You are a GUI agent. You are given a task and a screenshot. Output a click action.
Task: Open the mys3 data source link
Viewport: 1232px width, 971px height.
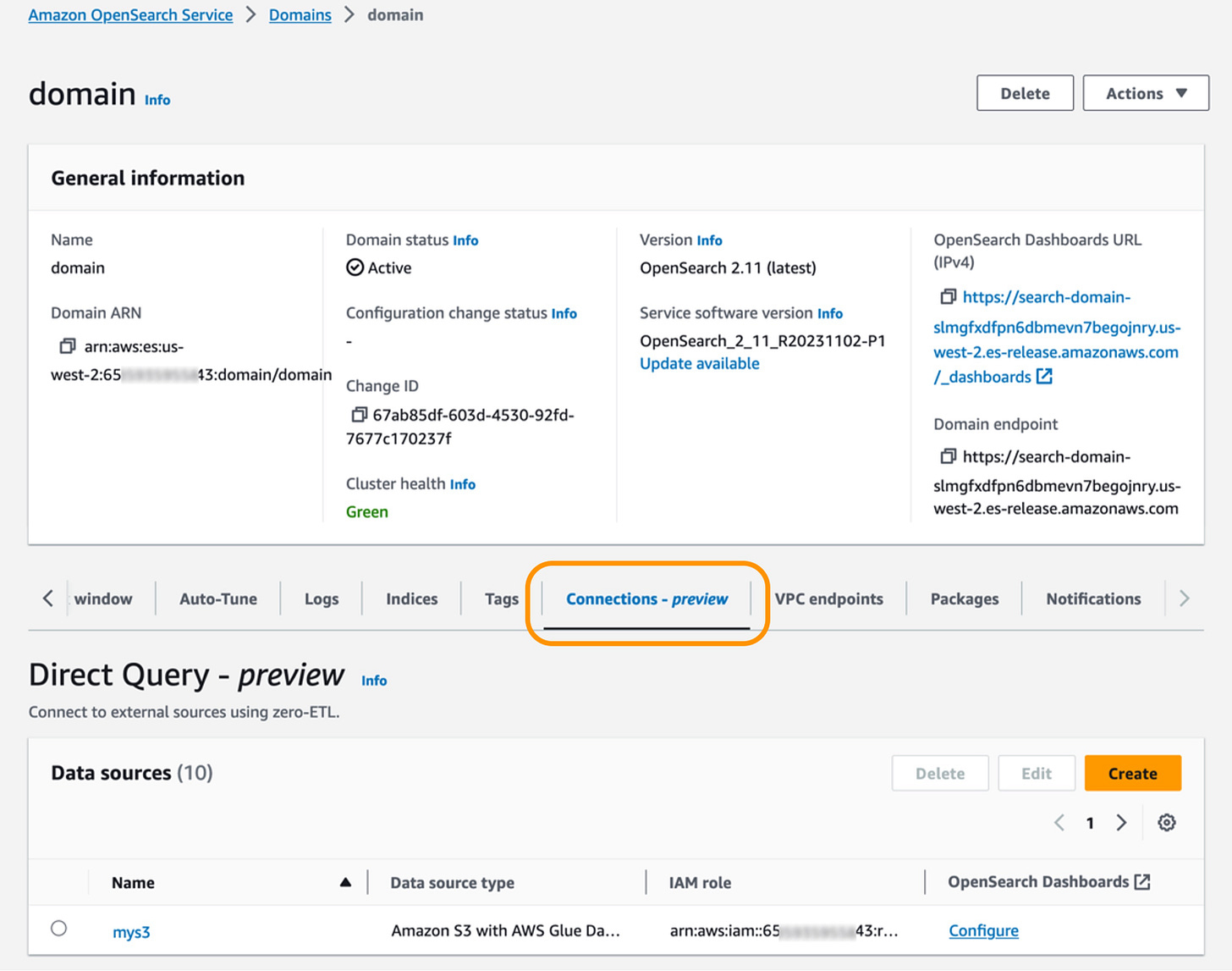pos(131,931)
